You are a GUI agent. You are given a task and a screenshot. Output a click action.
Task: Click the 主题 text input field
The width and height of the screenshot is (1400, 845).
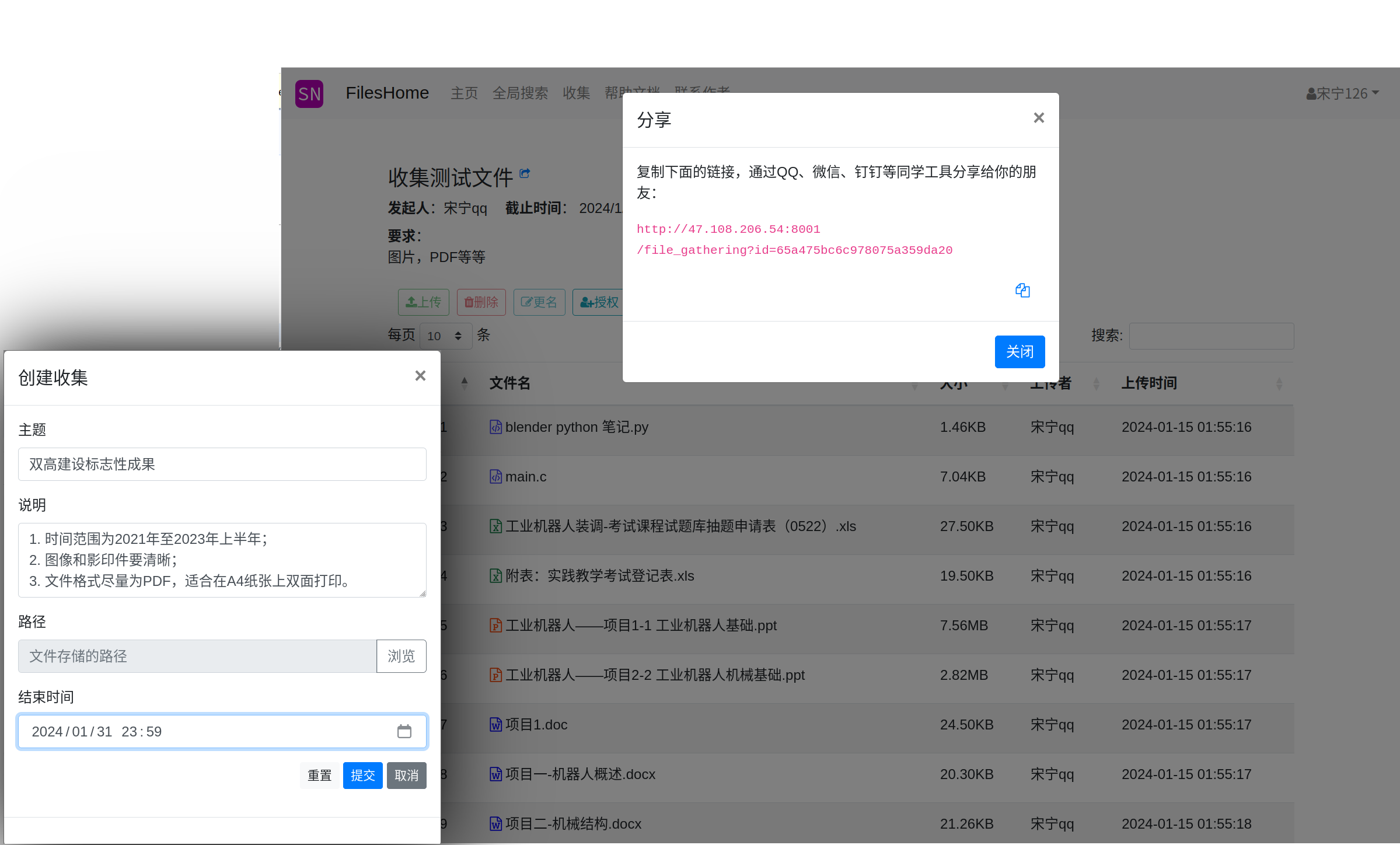click(222, 465)
